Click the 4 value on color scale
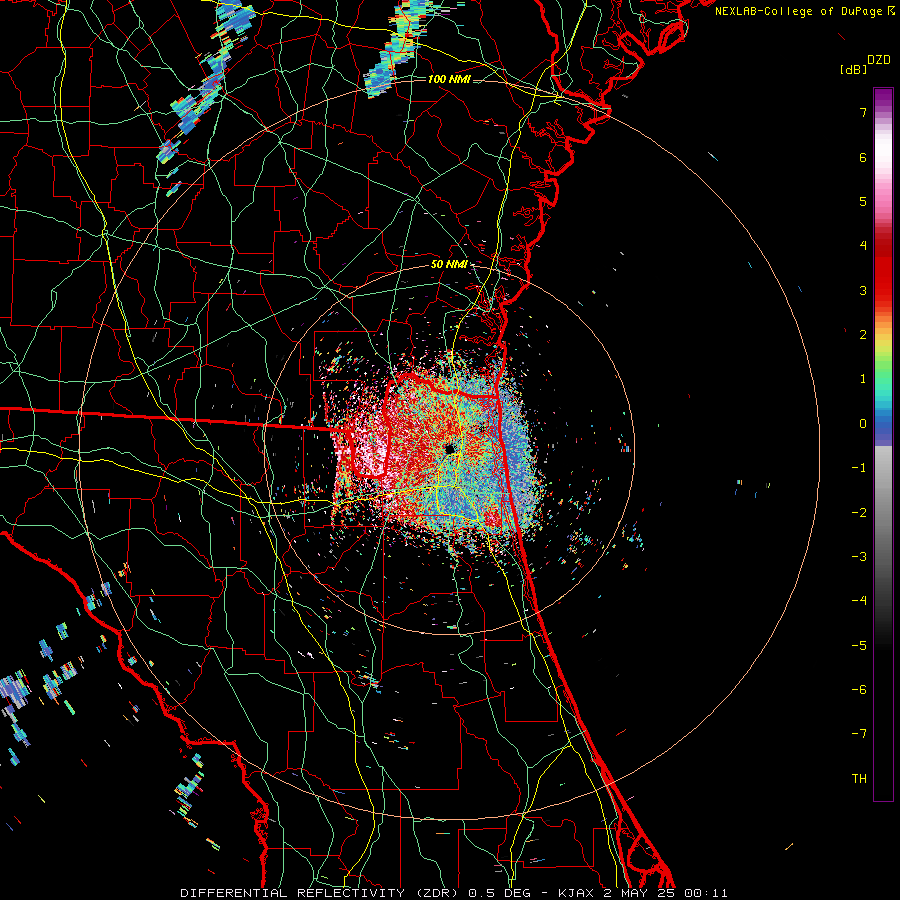Screen dimensions: 900x900 pos(863,246)
